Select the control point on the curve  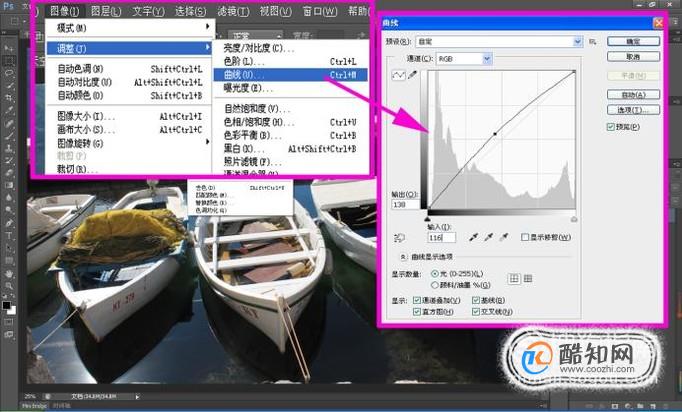tap(495, 134)
